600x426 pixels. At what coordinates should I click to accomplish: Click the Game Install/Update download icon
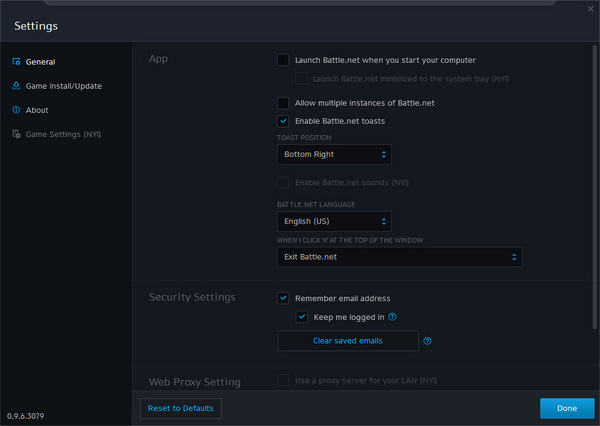16,86
